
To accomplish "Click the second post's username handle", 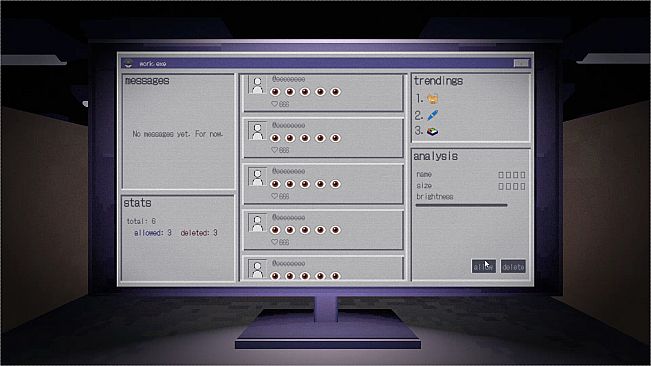I will (x=289, y=125).
